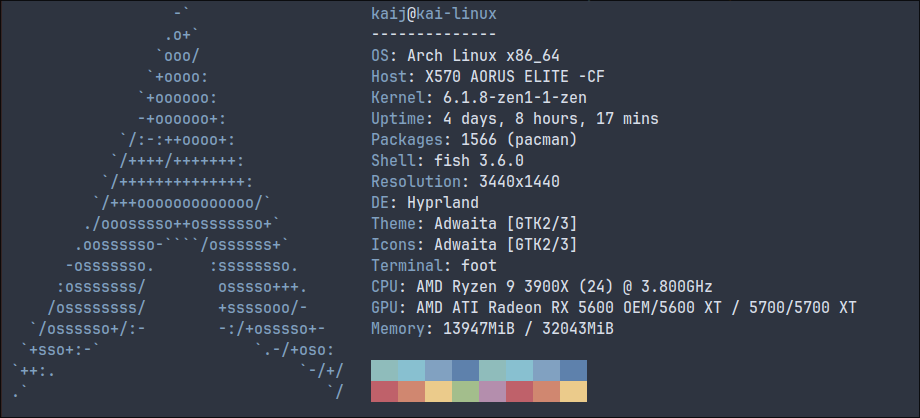Click the kaij@kai-linux user title
Viewport: 920px width, 418px height.
coord(433,14)
